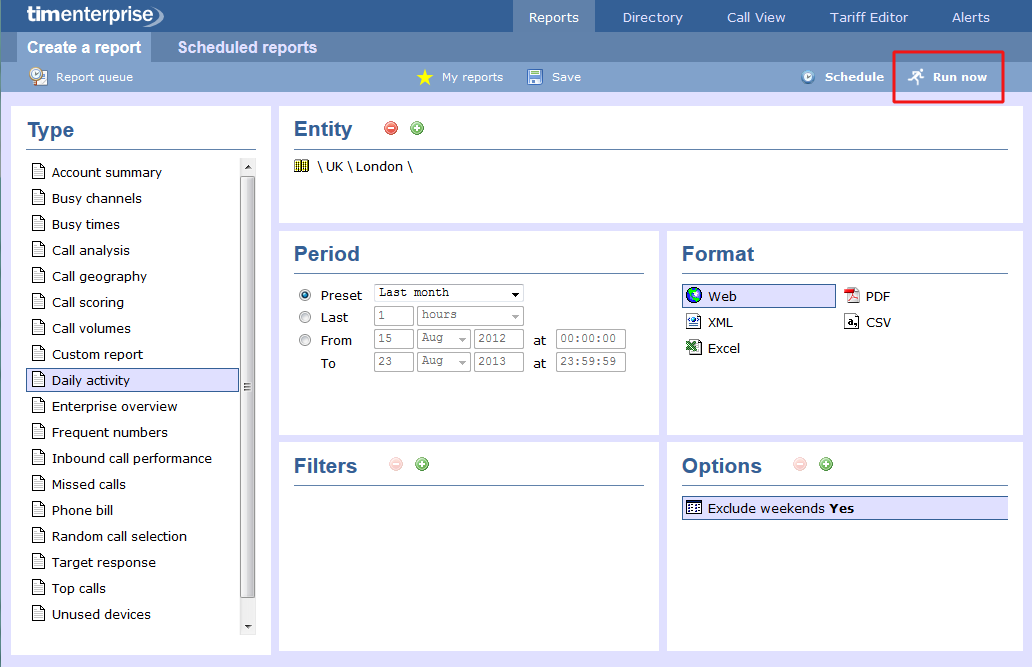This screenshot has height=667, width=1032.
Task: Click the Save floppy disk icon
Action: click(x=535, y=77)
